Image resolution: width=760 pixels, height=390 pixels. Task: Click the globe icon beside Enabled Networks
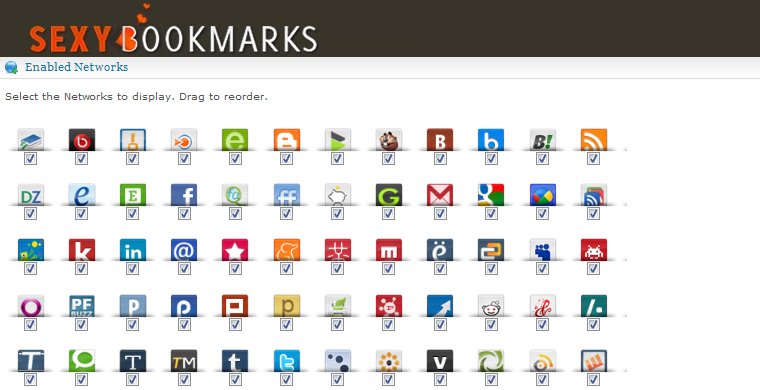pos(11,68)
